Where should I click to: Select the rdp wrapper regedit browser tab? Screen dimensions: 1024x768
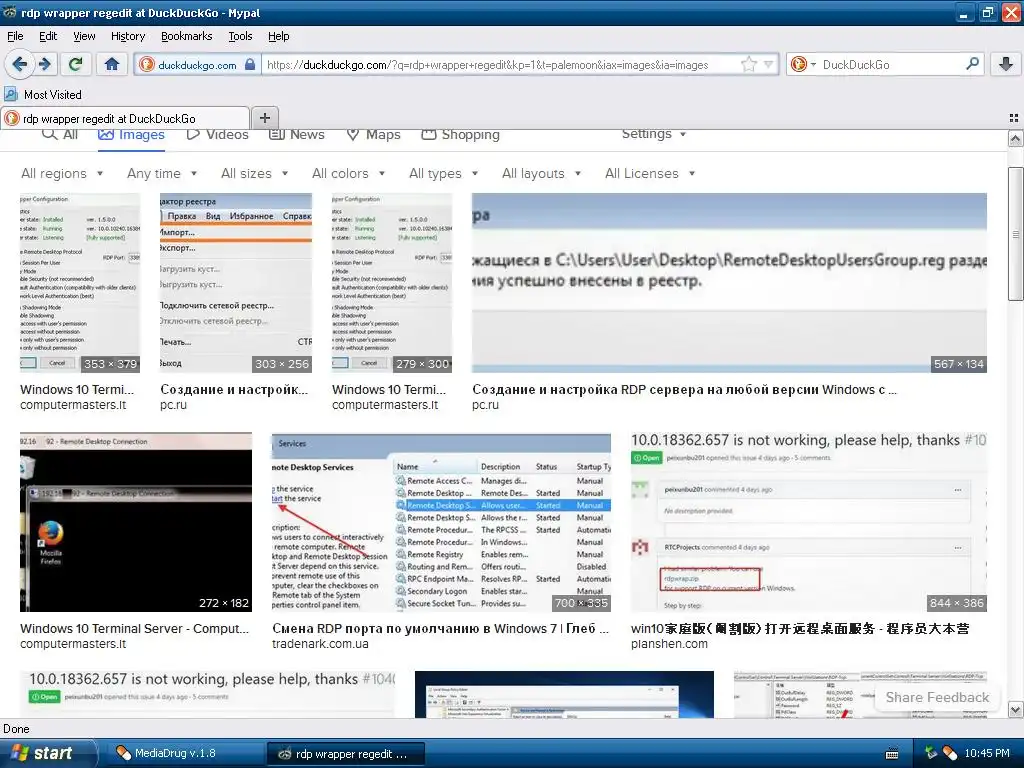coord(124,118)
